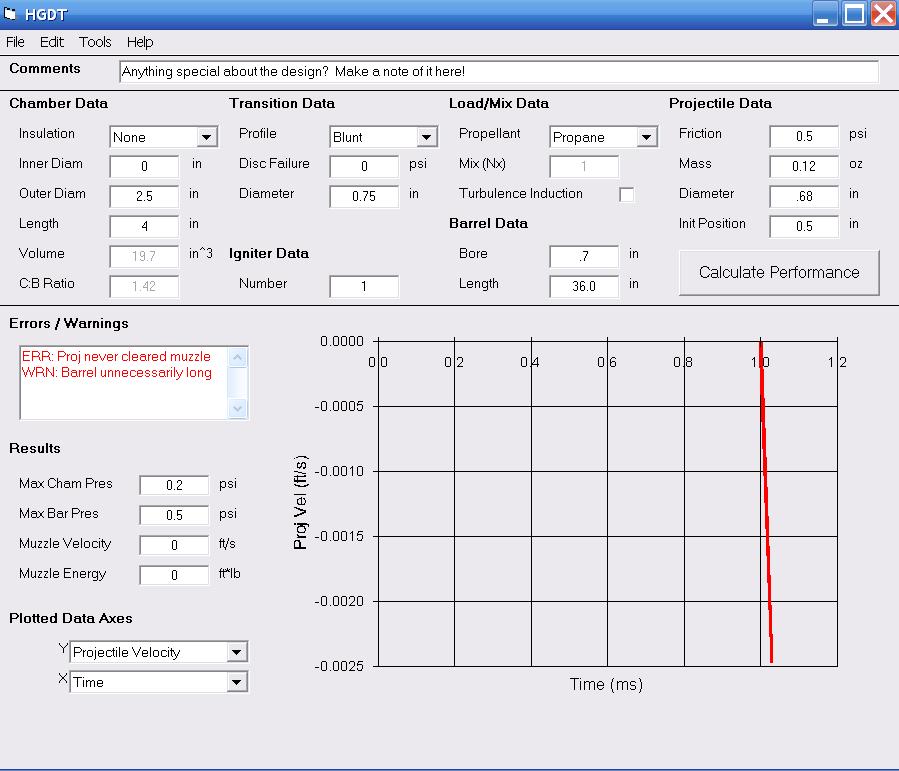The height and width of the screenshot is (771, 899).
Task: Open the Tools menu
Action: coord(95,42)
